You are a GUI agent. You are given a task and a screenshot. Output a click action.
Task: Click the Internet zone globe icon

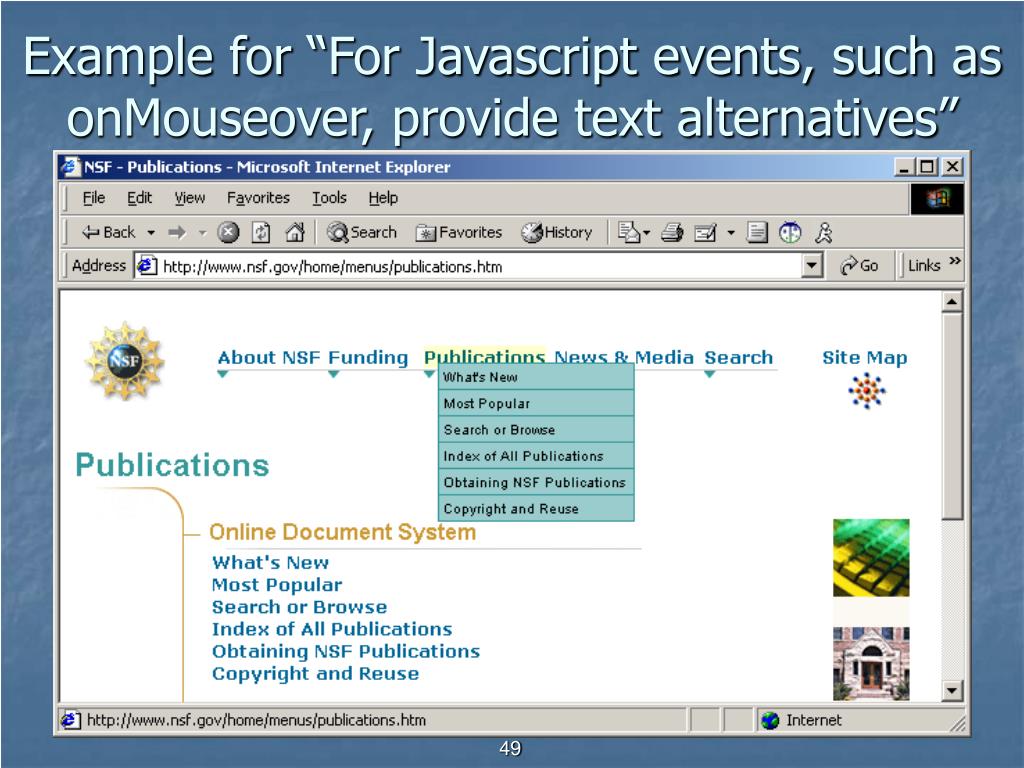[x=771, y=720]
